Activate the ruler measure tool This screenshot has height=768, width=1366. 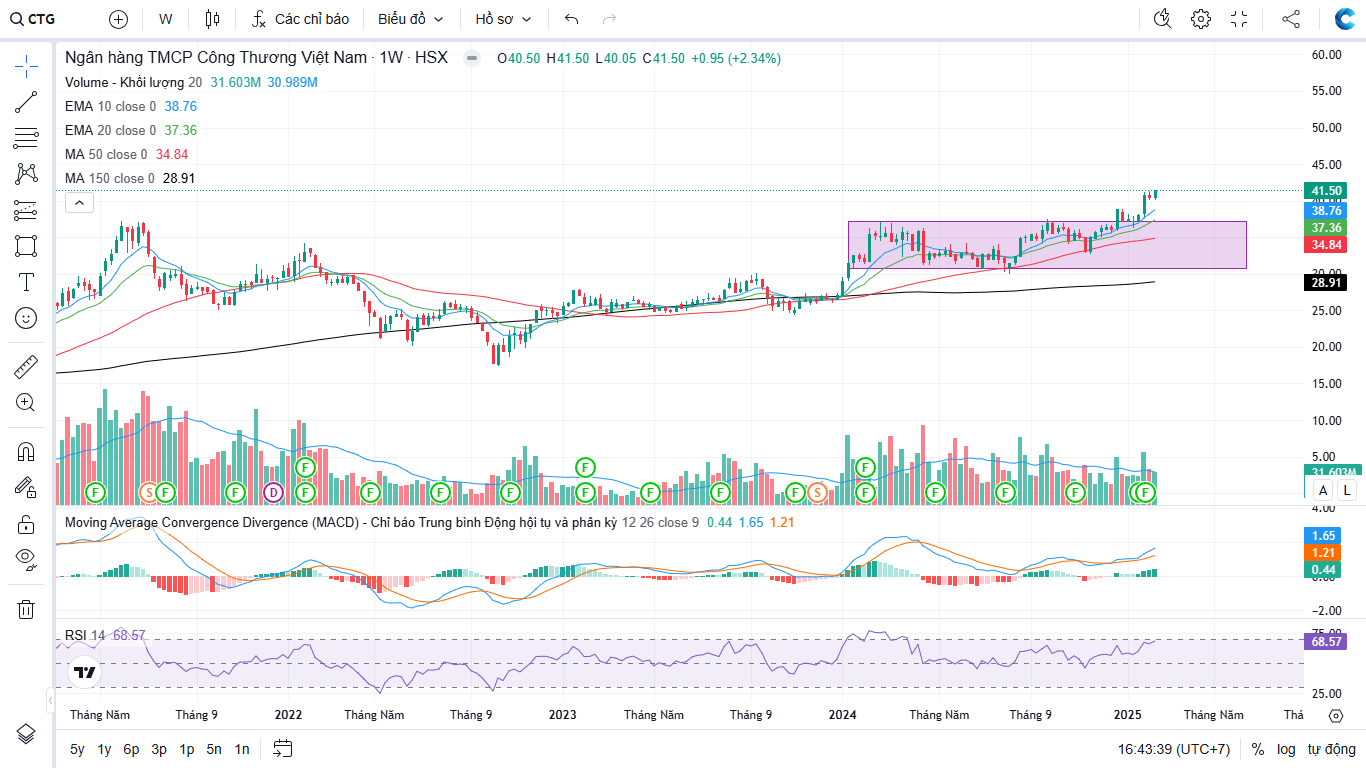click(26, 366)
